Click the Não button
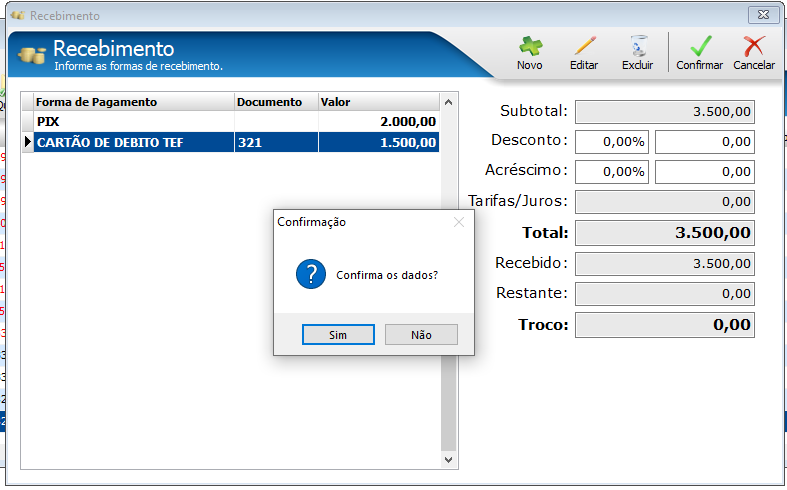This screenshot has width=787, height=490. click(421, 334)
